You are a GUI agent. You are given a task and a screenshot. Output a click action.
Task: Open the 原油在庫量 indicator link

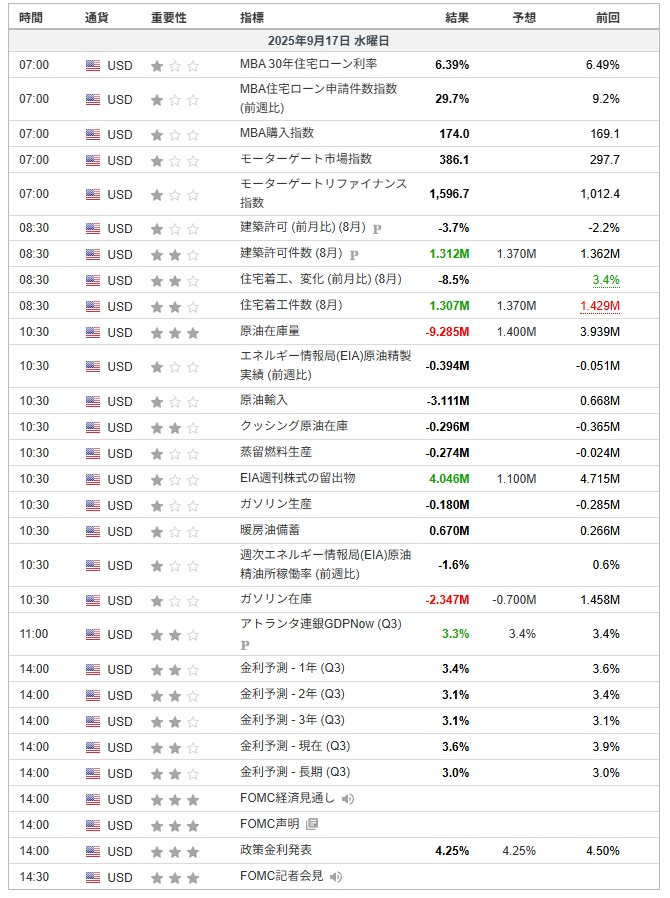(x=270, y=331)
